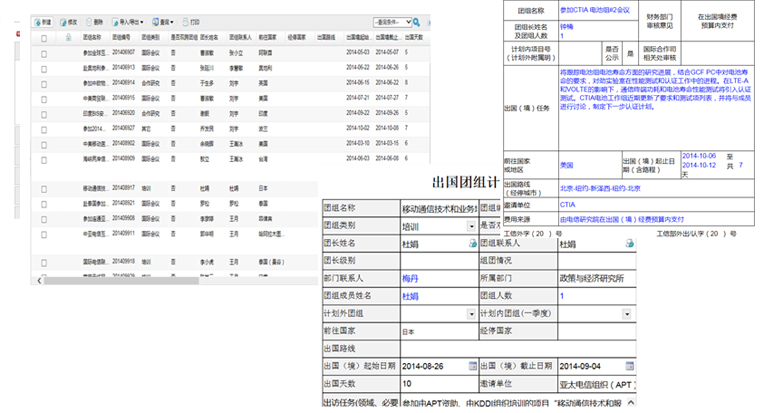Open calendar icon for end date 2014-09-04
Screen dimensions: 784x413
click(630, 366)
